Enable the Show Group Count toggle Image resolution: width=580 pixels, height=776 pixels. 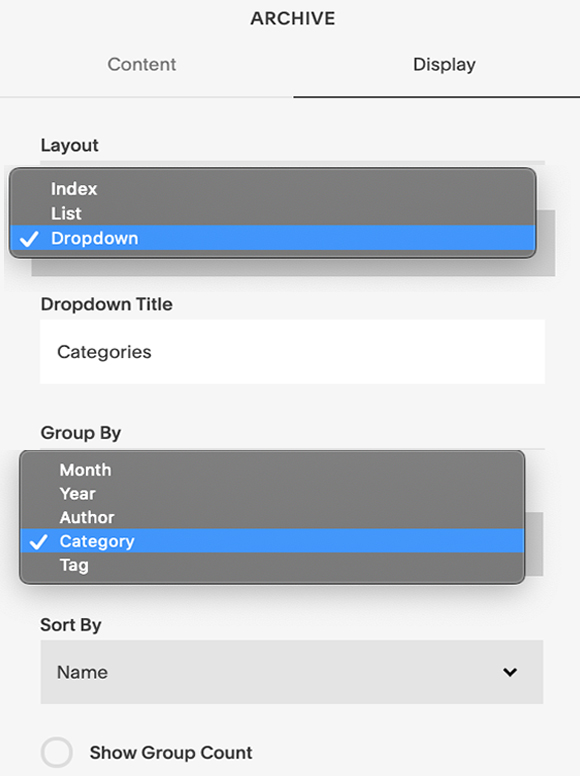(x=57, y=752)
